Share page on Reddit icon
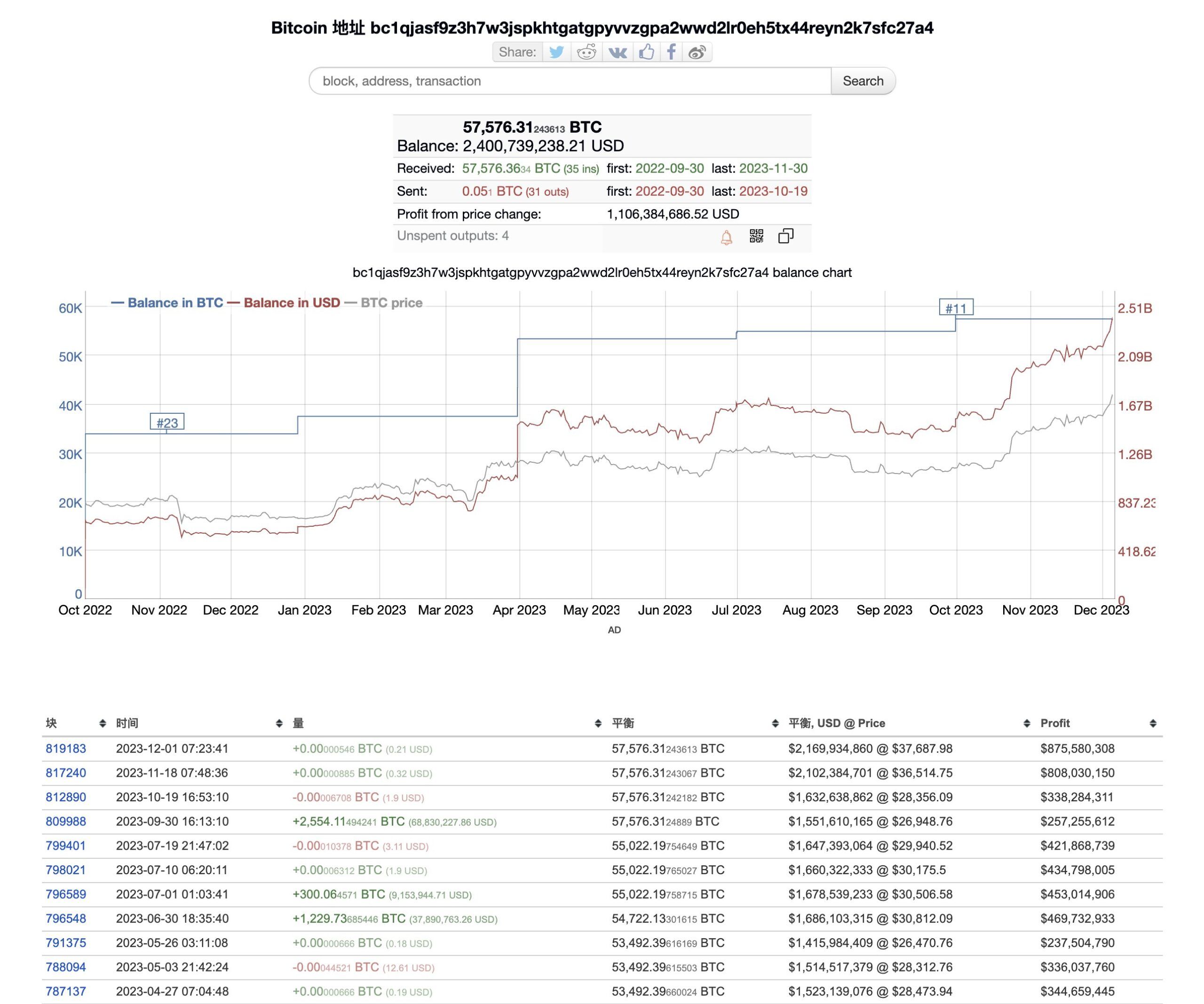The height and width of the screenshot is (1004, 1204). point(586,52)
